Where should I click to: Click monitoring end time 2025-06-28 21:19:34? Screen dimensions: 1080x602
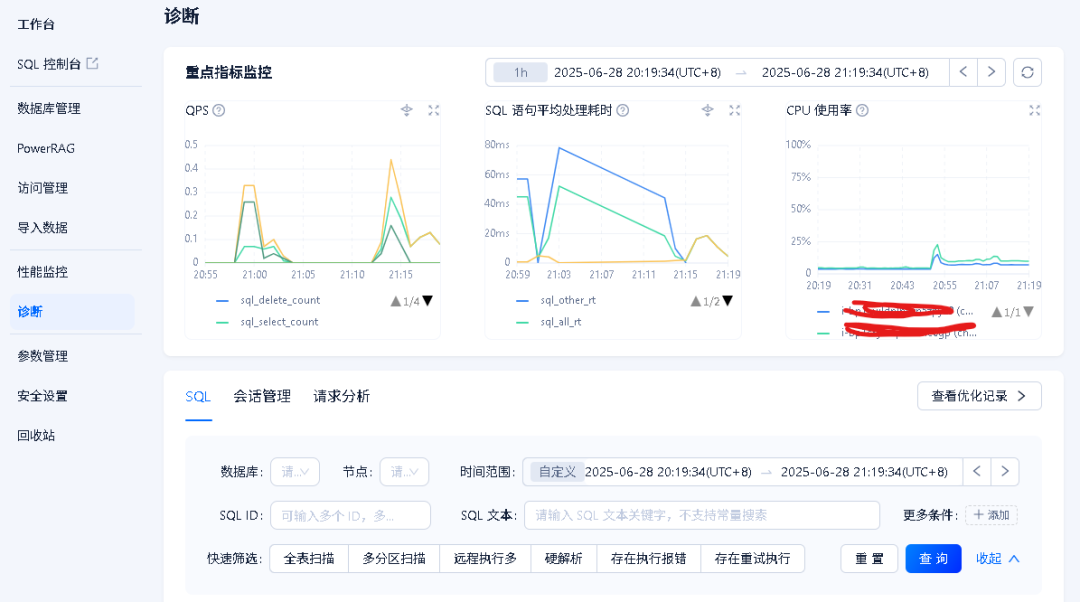point(845,72)
